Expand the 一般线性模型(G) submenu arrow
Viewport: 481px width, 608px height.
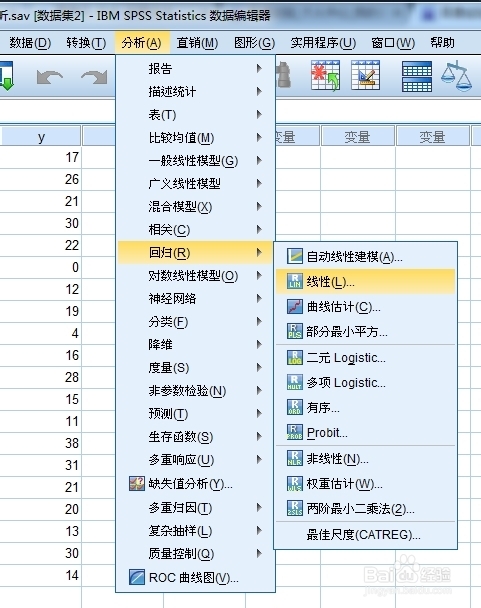pyautogui.click(x=259, y=161)
